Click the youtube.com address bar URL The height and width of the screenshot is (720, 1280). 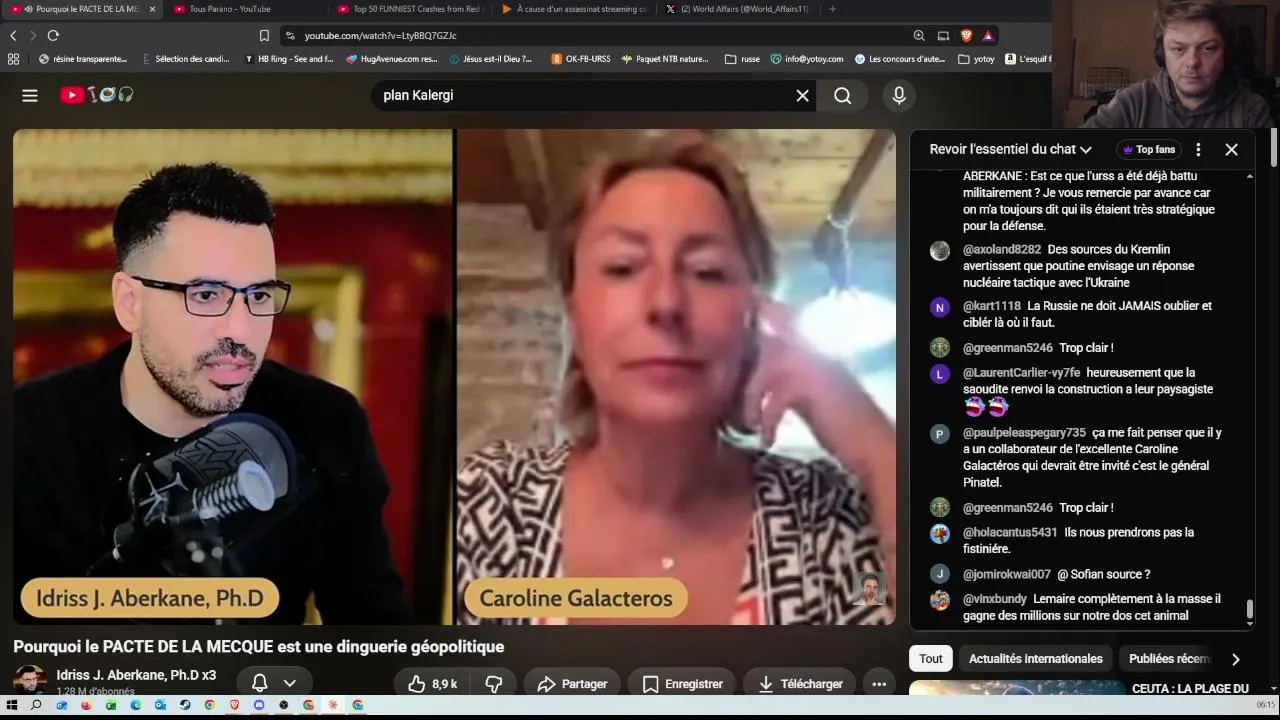tap(381, 36)
